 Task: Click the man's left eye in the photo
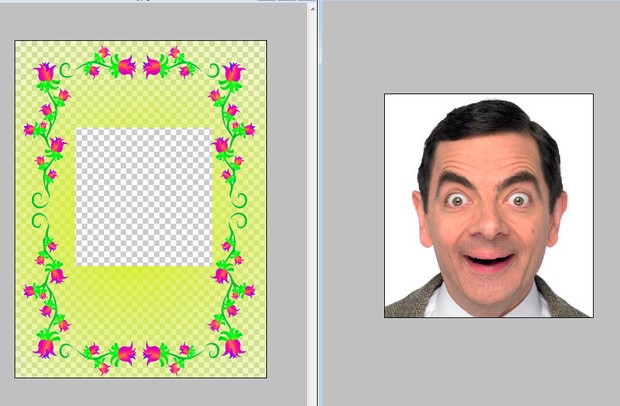(457, 200)
